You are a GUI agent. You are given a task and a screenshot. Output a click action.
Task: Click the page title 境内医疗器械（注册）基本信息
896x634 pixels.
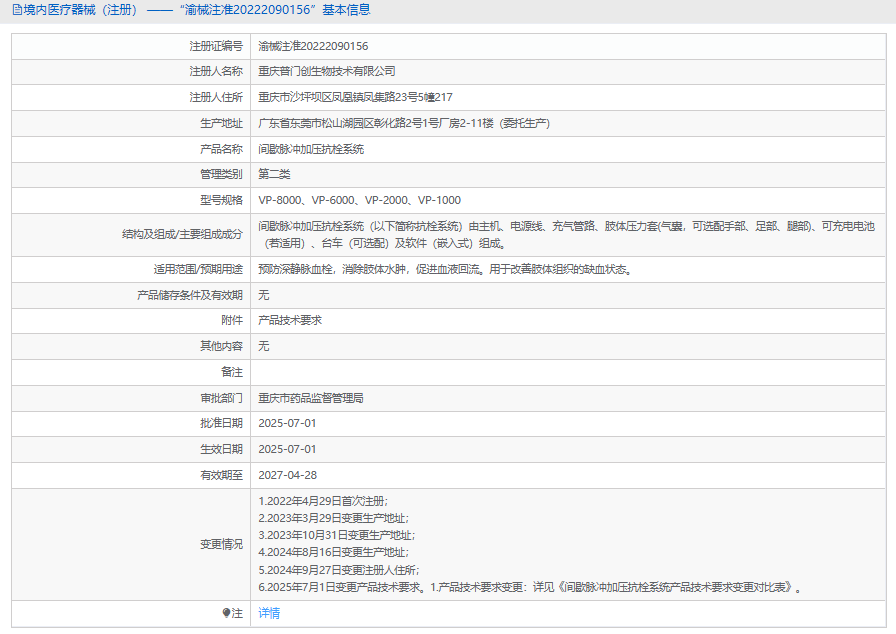[x=196, y=10]
